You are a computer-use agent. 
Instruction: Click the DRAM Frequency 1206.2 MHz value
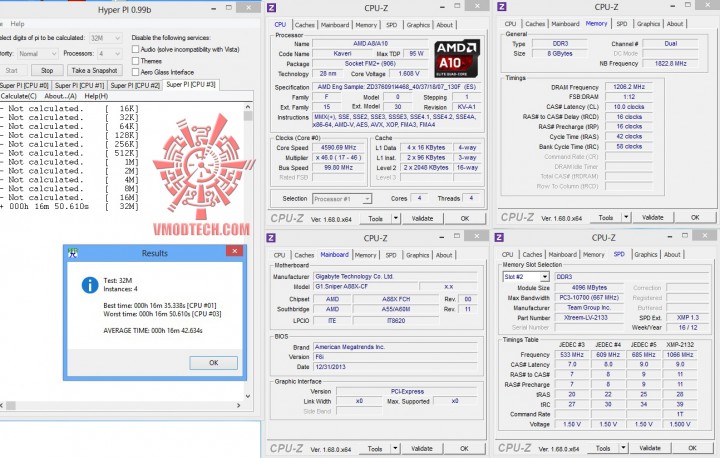pyautogui.click(x=629, y=87)
